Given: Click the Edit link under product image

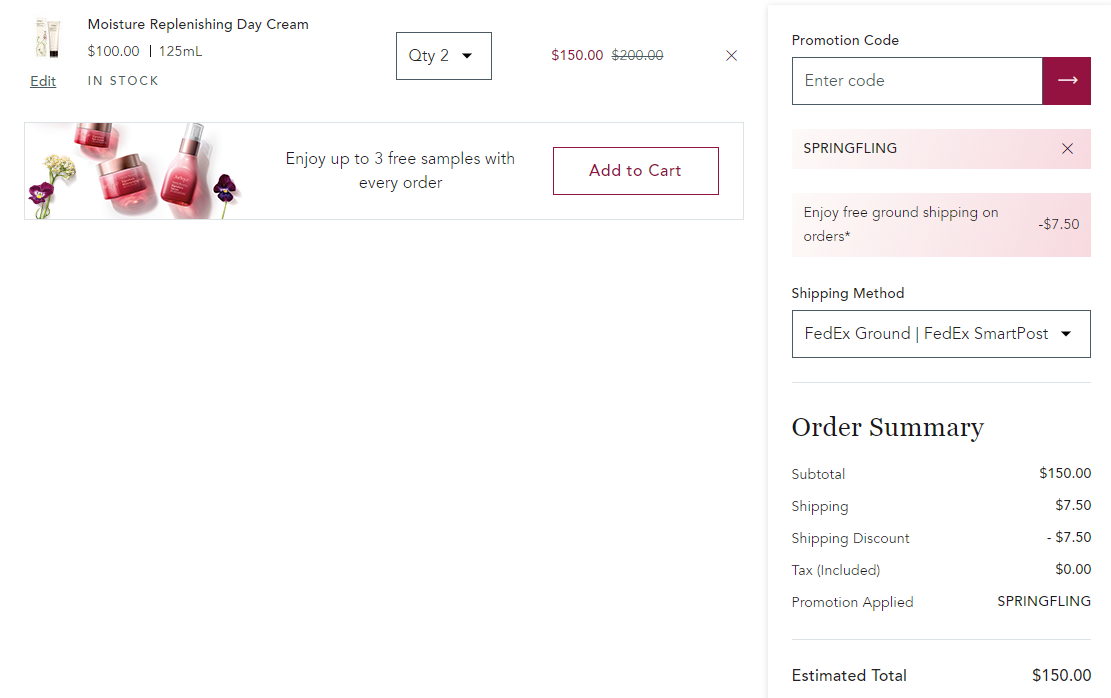Looking at the screenshot, I should click(43, 81).
